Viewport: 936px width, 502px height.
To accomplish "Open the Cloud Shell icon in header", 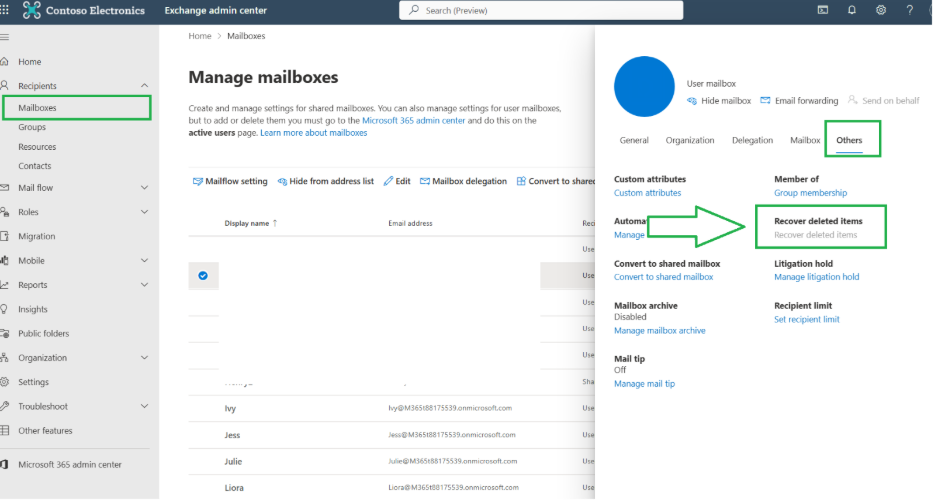I will point(823,10).
